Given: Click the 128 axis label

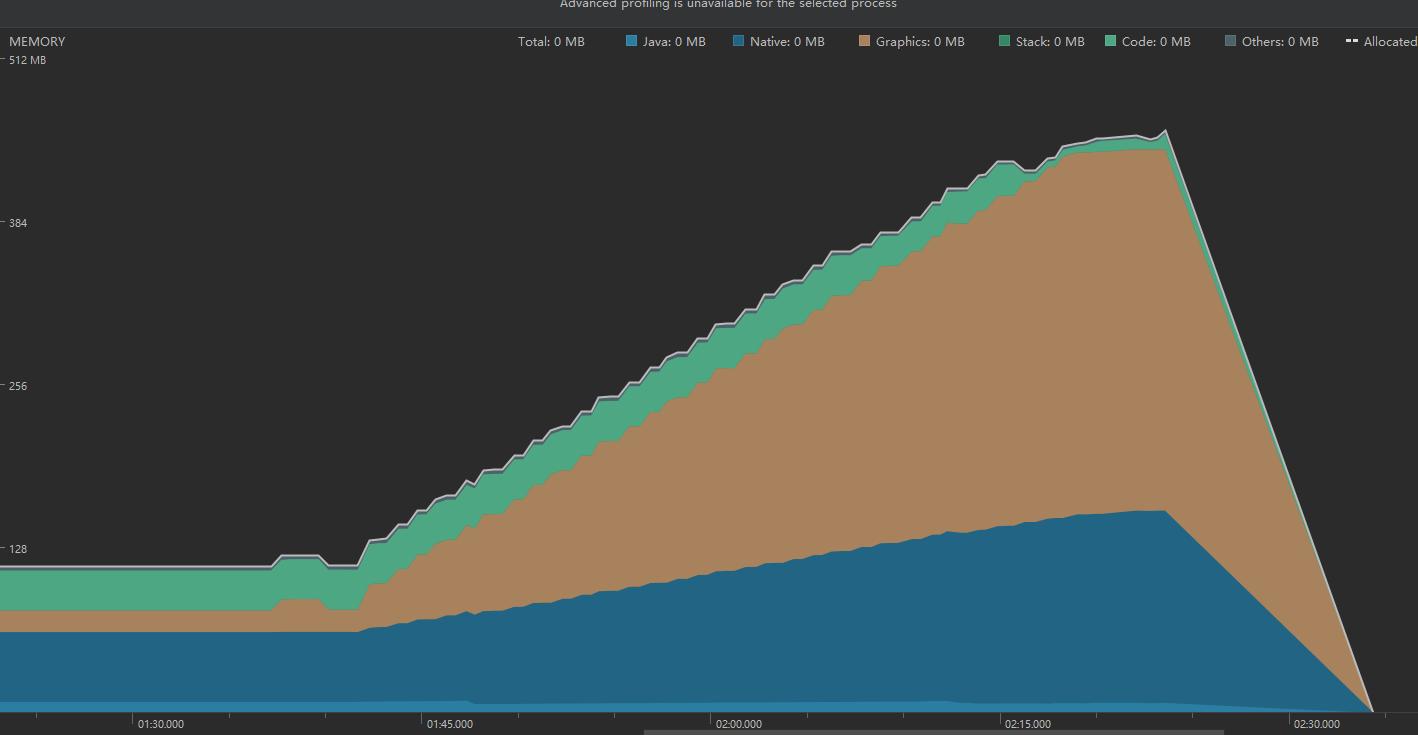Looking at the screenshot, I should point(18,549).
